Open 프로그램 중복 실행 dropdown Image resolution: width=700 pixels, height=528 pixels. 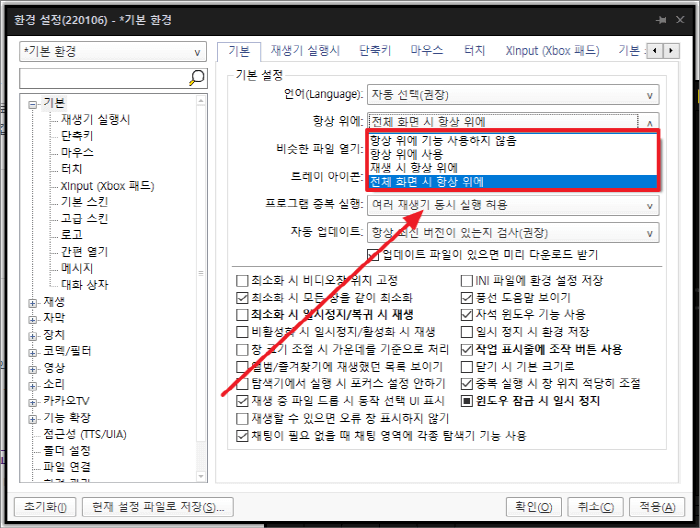(x=513, y=205)
